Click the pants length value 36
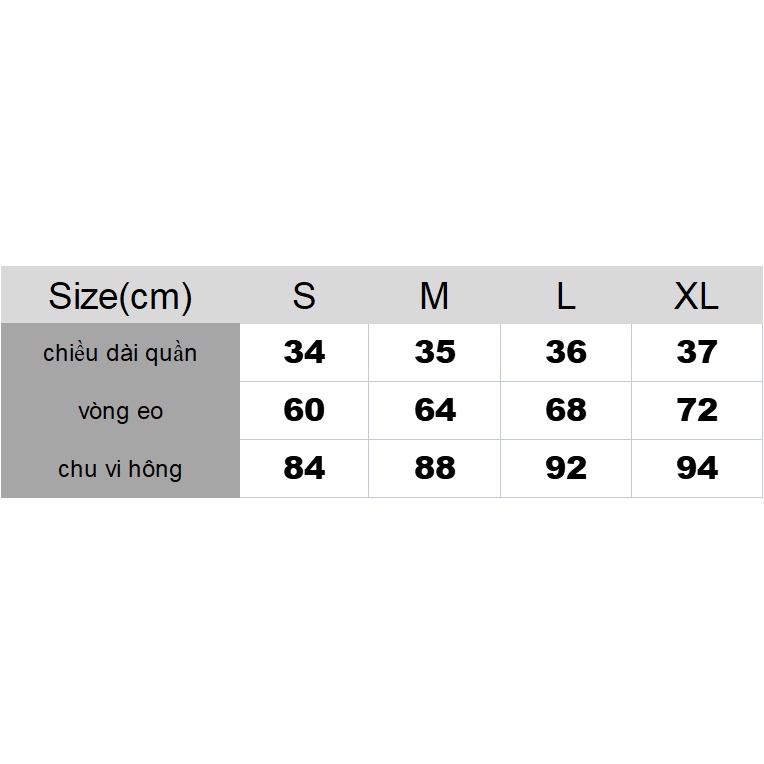 click(x=566, y=352)
